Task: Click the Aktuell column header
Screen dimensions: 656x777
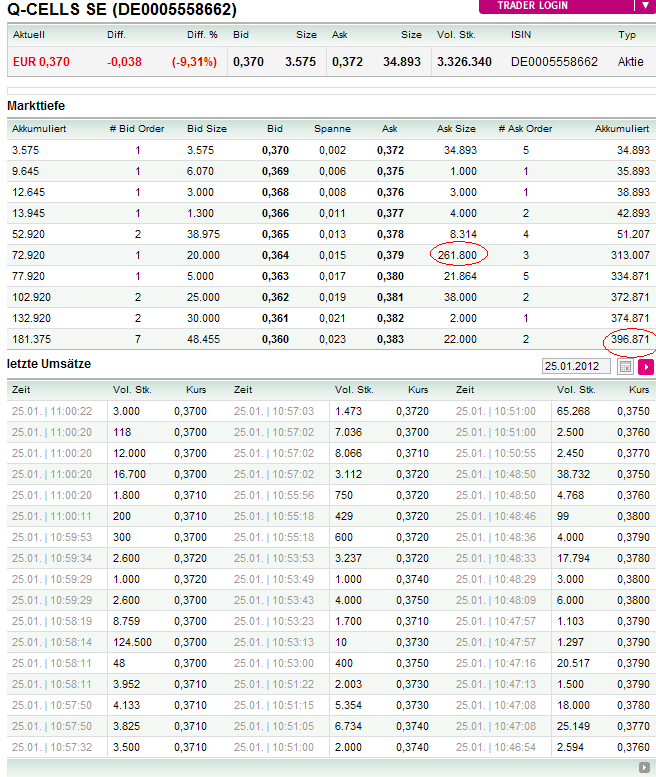Action: click(29, 35)
